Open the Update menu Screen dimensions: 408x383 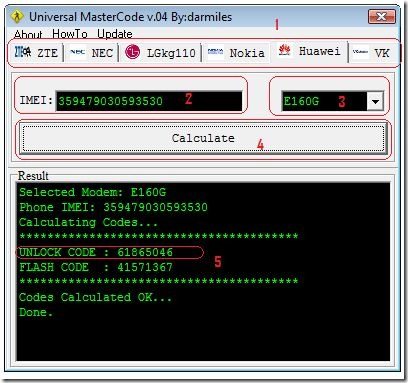pyautogui.click(x=115, y=34)
